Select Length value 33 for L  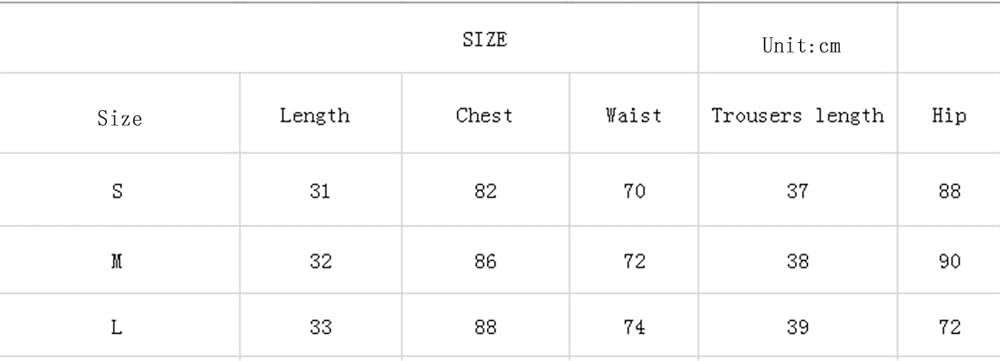click(320, 327)
